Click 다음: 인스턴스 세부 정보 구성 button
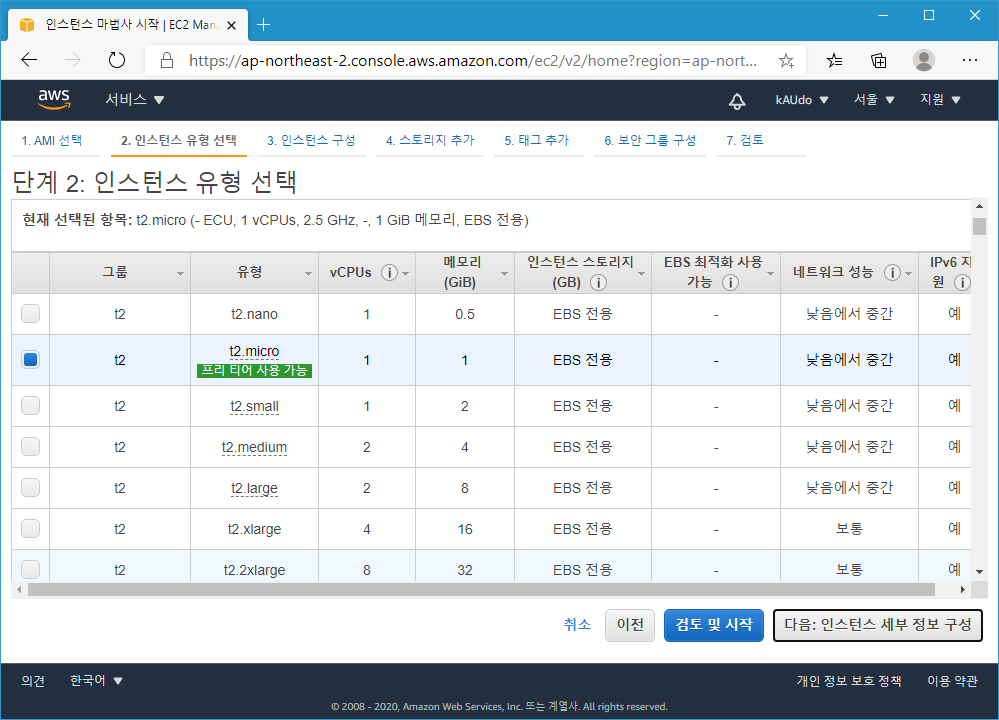This screenshot has height=720, width=999. coord(877,625)
